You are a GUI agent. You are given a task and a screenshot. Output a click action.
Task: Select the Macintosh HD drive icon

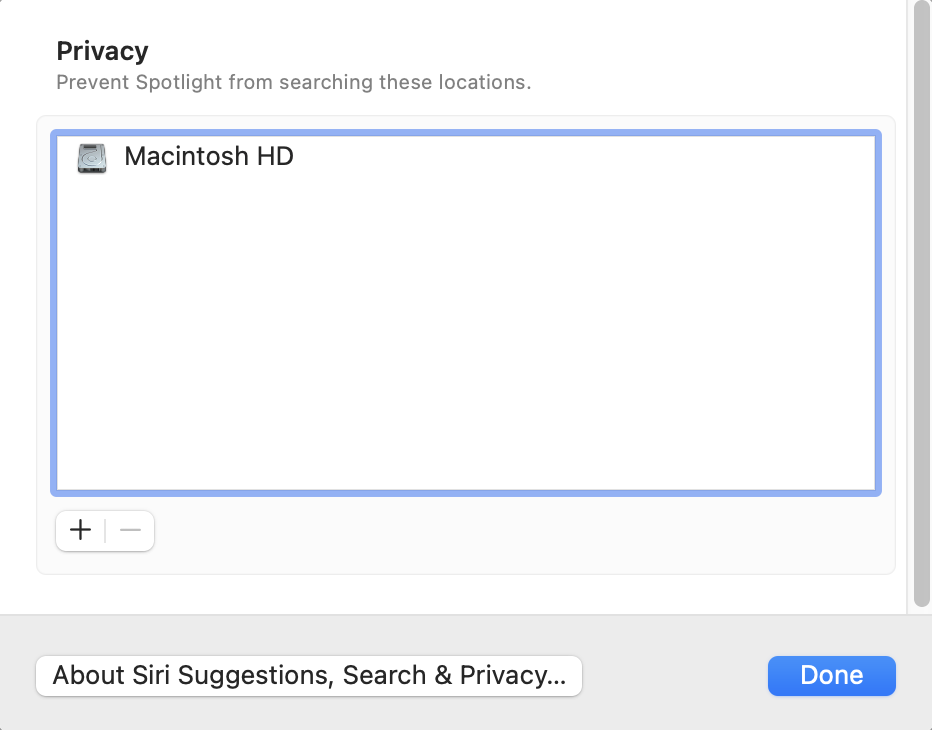pos(92,158)
